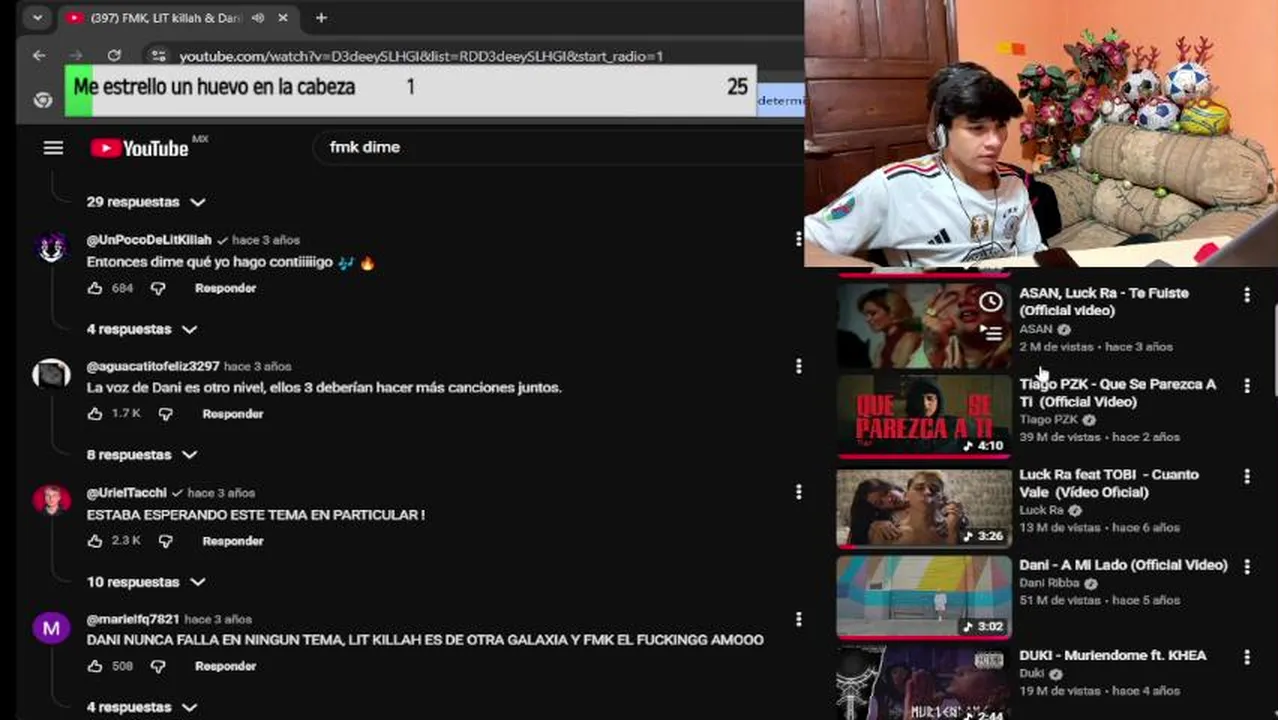Like the @UrielTacchi comment
Viewport: 1278px width, 720px height.
[x=95, y=541]
